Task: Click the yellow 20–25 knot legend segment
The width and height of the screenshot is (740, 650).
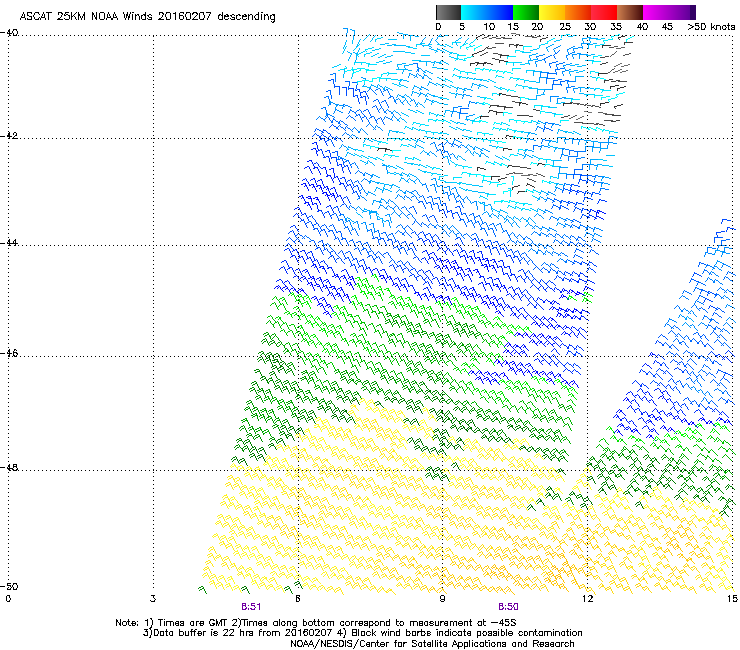Action: 552,12
